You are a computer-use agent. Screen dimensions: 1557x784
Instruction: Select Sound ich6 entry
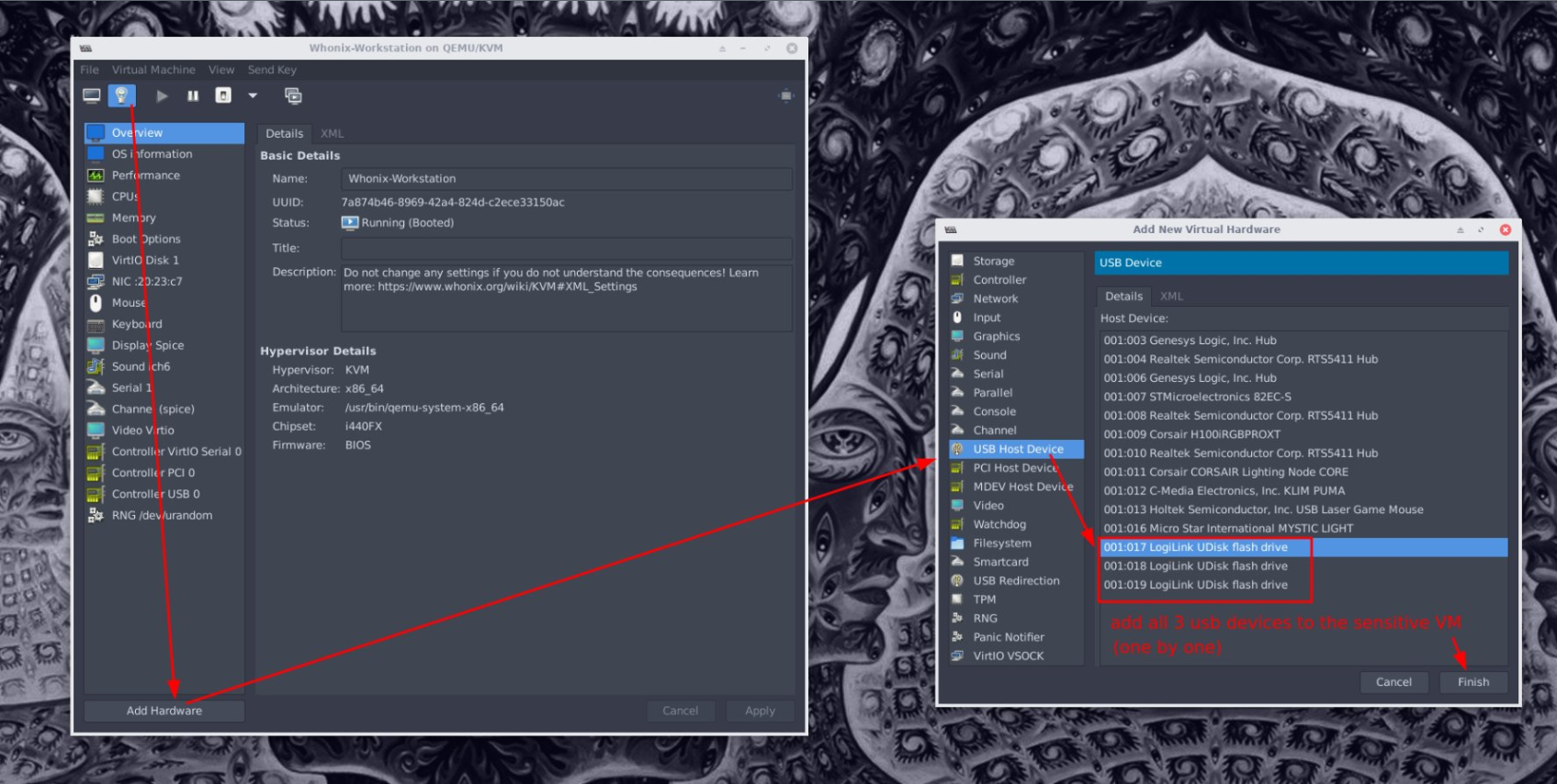(164, 366)
